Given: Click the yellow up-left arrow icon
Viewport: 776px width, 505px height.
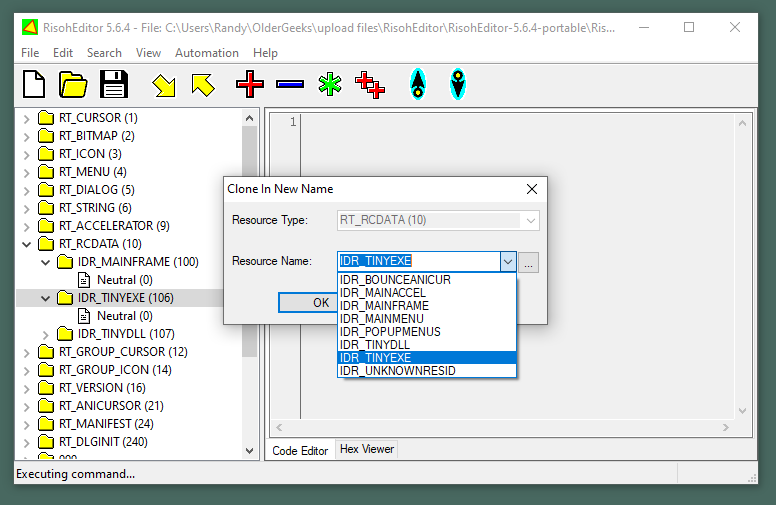Looking at the screenshot, I should click(x=203, y=85).
